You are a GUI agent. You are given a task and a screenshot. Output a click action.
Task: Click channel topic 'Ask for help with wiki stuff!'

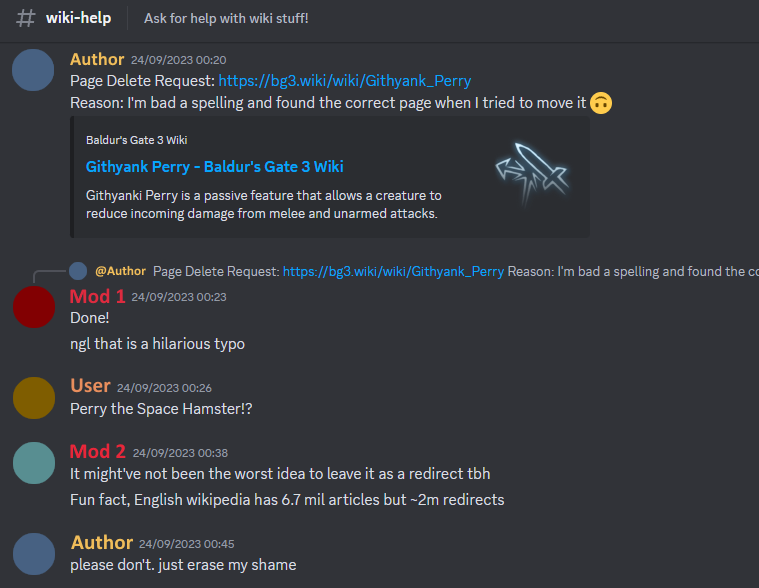tap(226, 18)
